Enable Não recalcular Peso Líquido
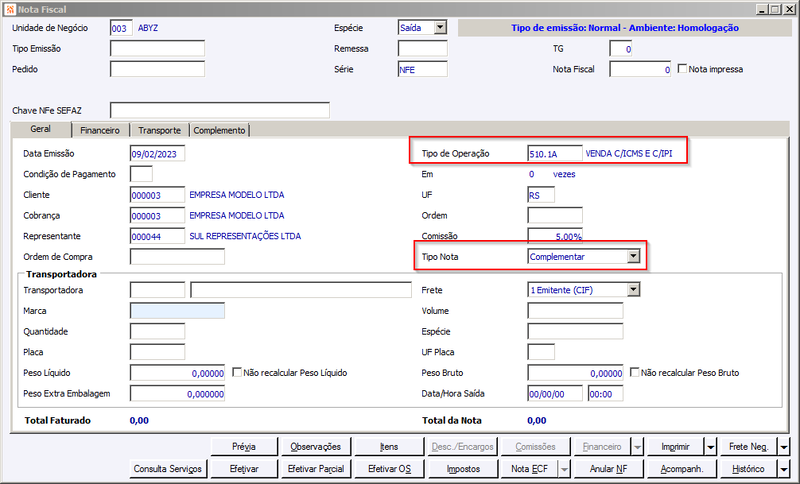Image resolution: width=800 pixels, height=484 pixels. tap(237, 372)
